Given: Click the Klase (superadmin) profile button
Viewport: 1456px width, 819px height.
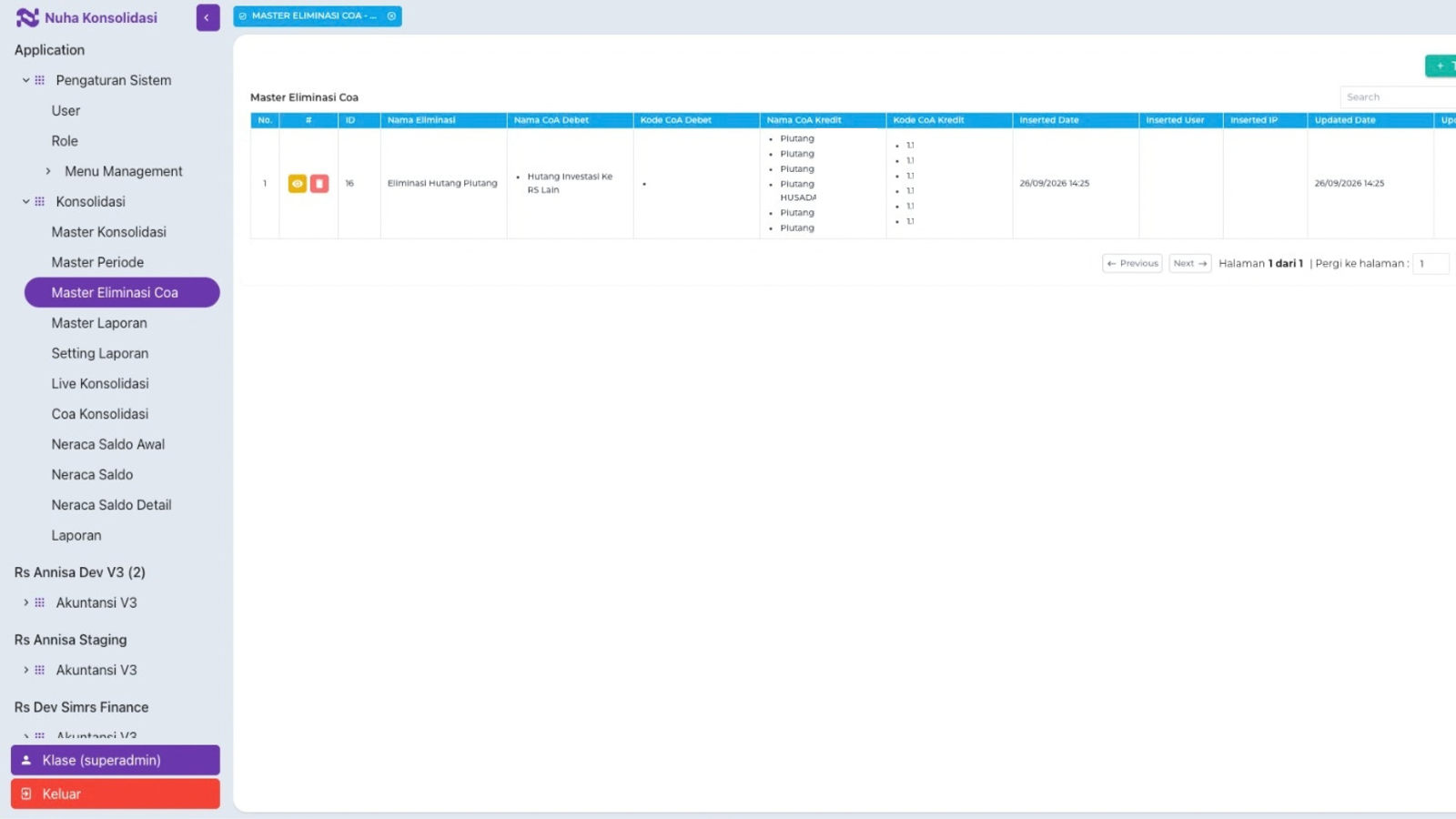Looking at the screenshot, I should coord(116,760).
